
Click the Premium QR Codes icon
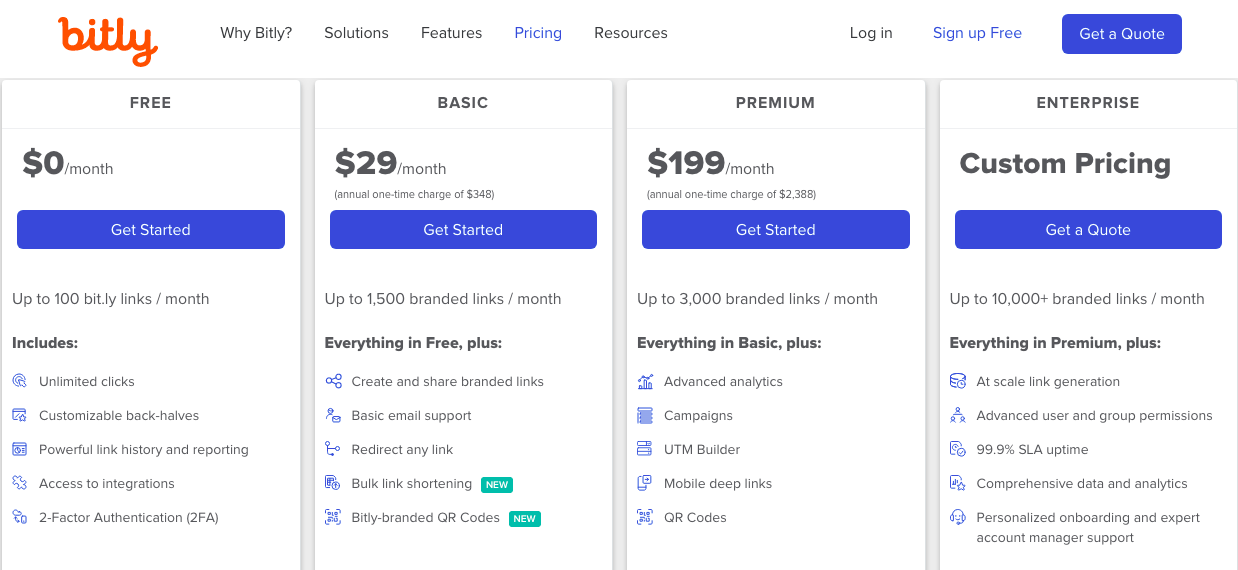click(645, 517)
